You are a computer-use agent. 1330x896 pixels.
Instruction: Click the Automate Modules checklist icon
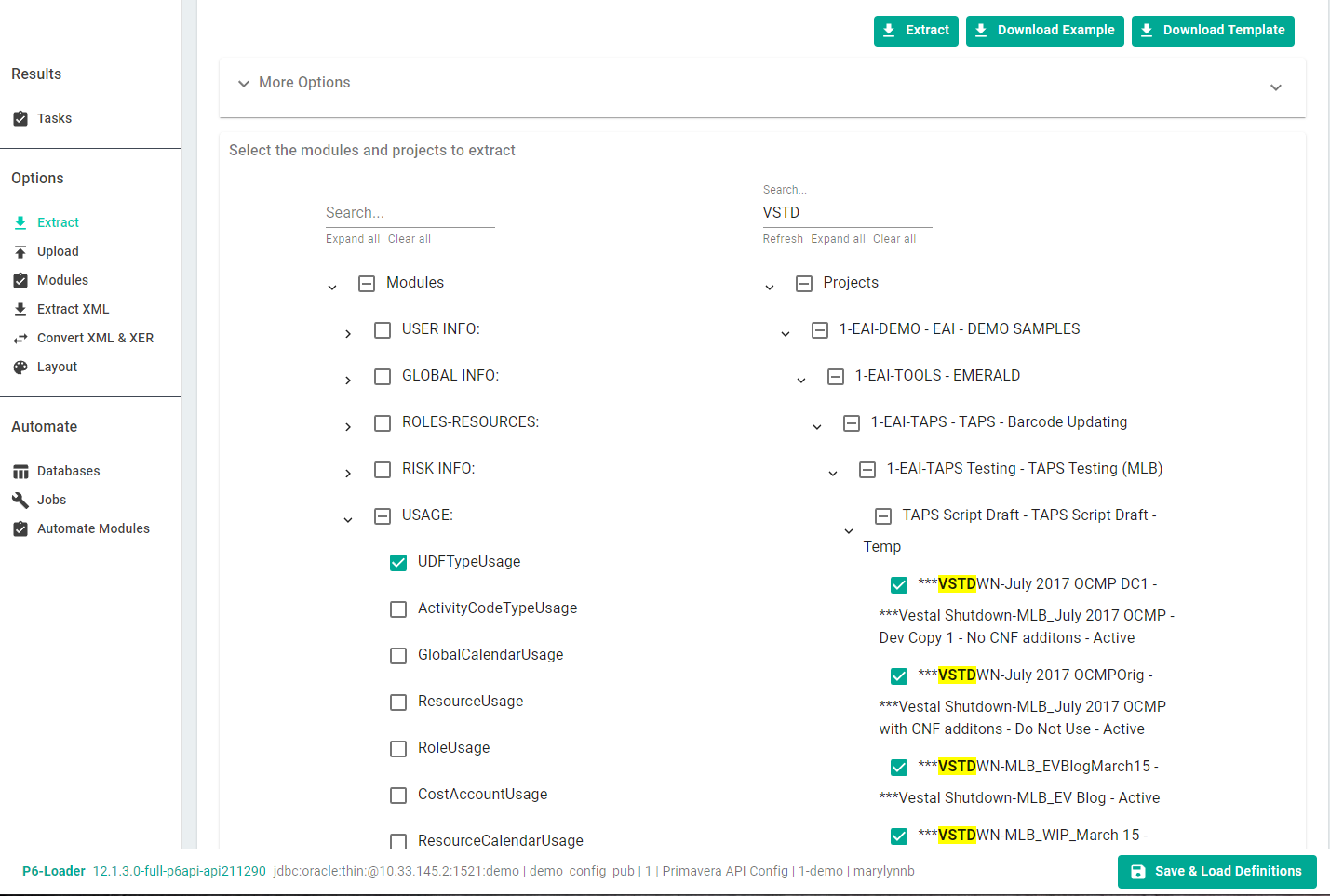coord(20,529)
